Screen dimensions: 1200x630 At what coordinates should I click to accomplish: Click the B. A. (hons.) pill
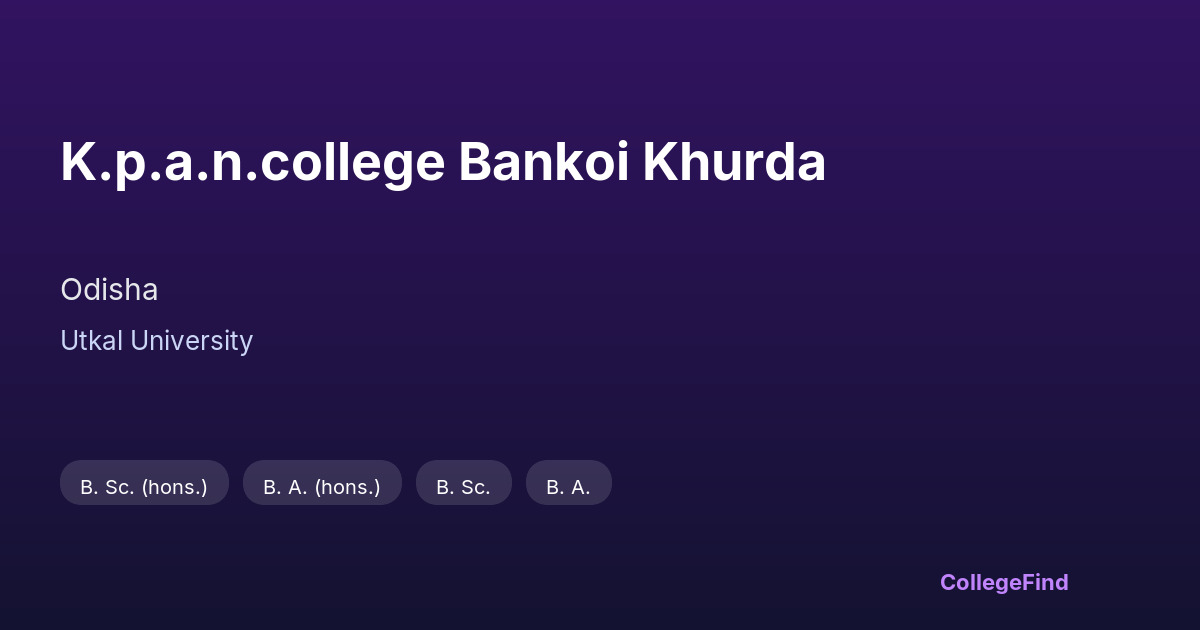(x=322, y=487)
